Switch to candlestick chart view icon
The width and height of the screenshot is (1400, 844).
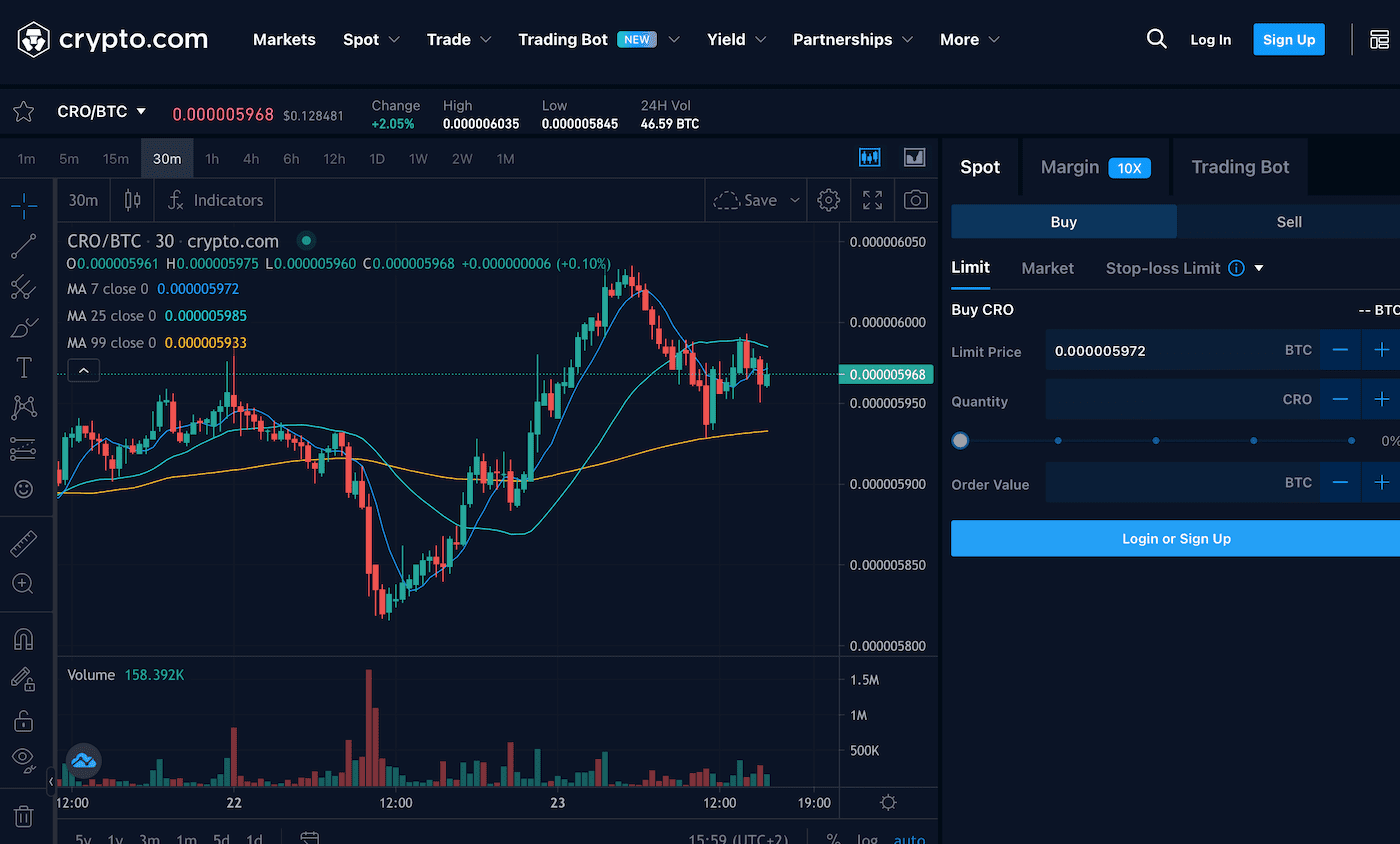pos(870,157)
